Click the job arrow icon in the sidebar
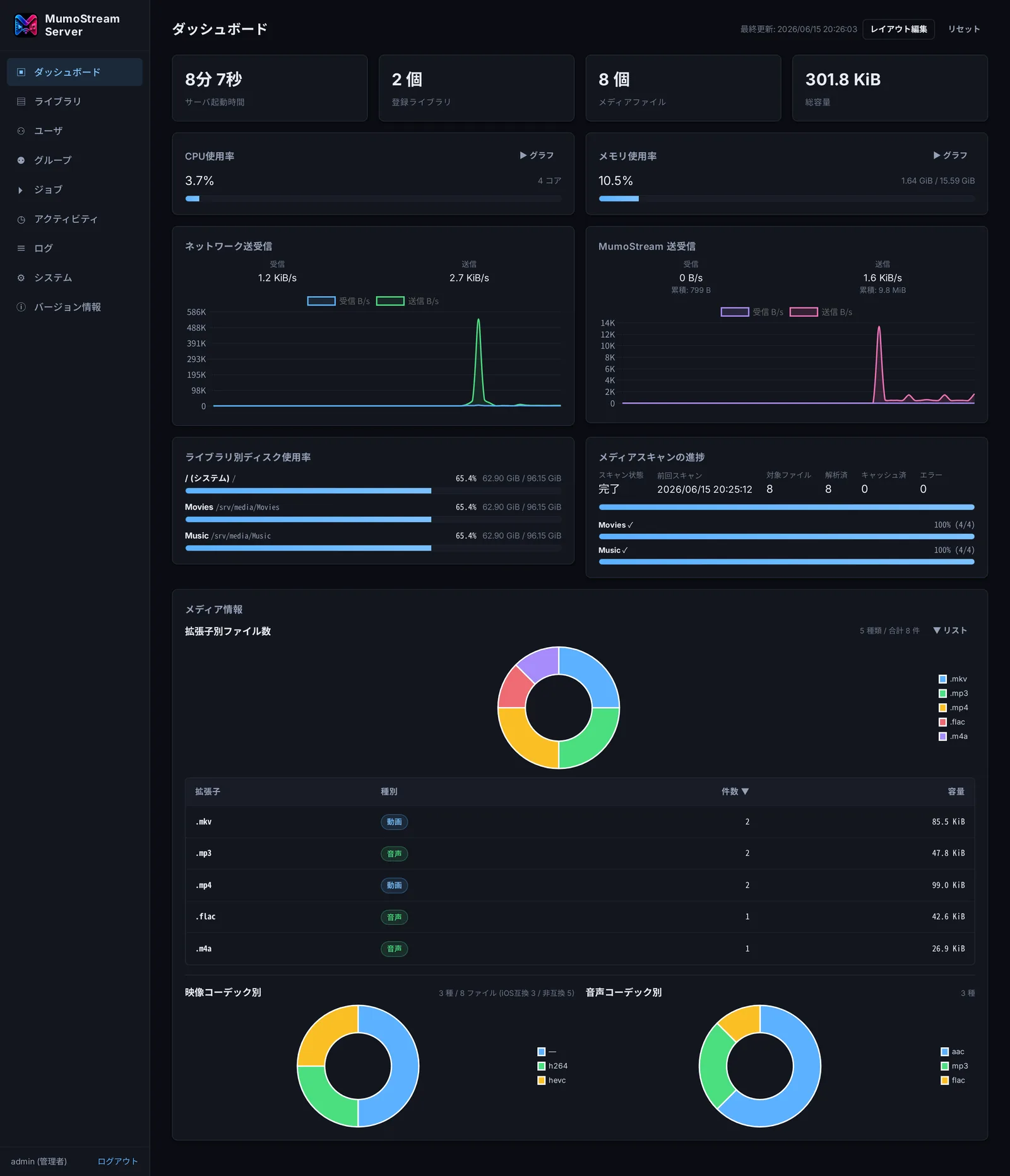Screen dimensions: 1010x1176 pos(21,190)
